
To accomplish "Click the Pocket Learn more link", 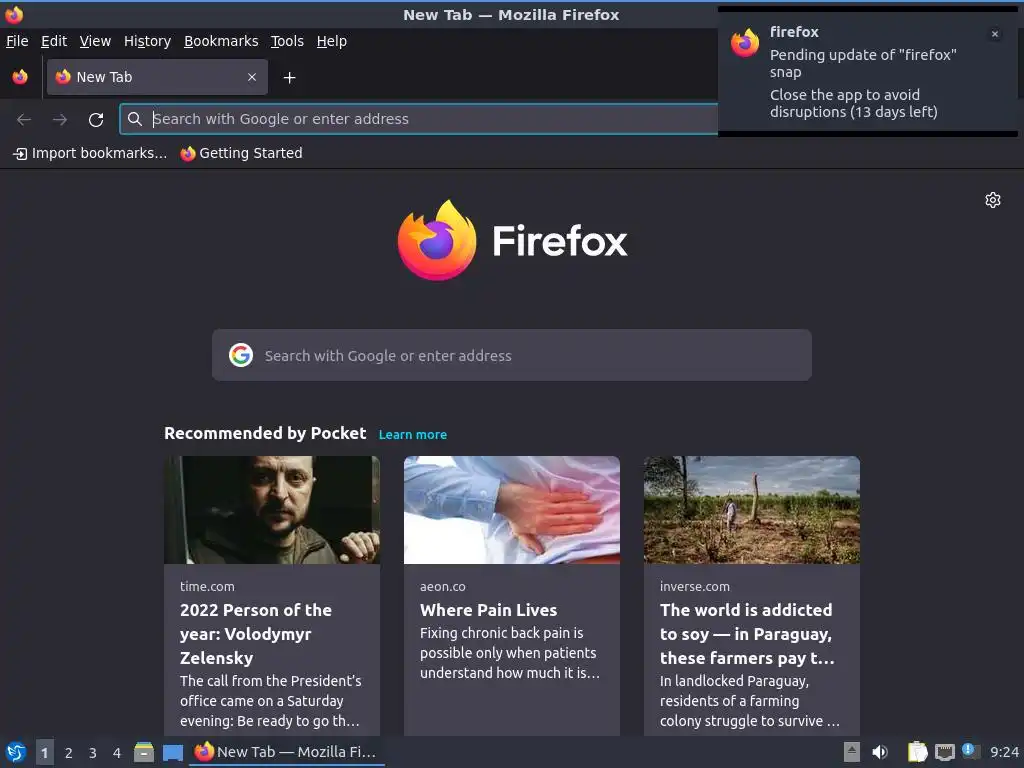I will pyautogui.click(x=413, y=435).
